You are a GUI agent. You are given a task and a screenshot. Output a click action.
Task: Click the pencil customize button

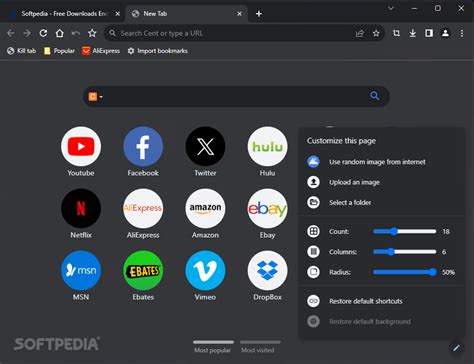[456, 348]
